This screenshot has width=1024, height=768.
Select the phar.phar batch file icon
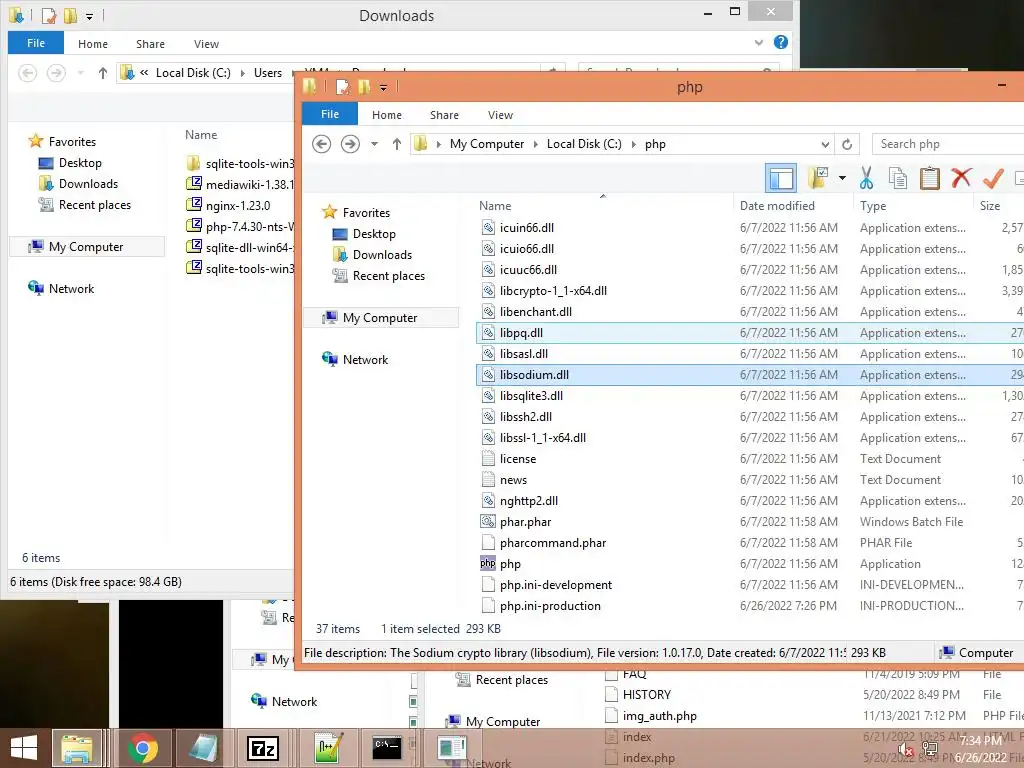click(488, 522)
